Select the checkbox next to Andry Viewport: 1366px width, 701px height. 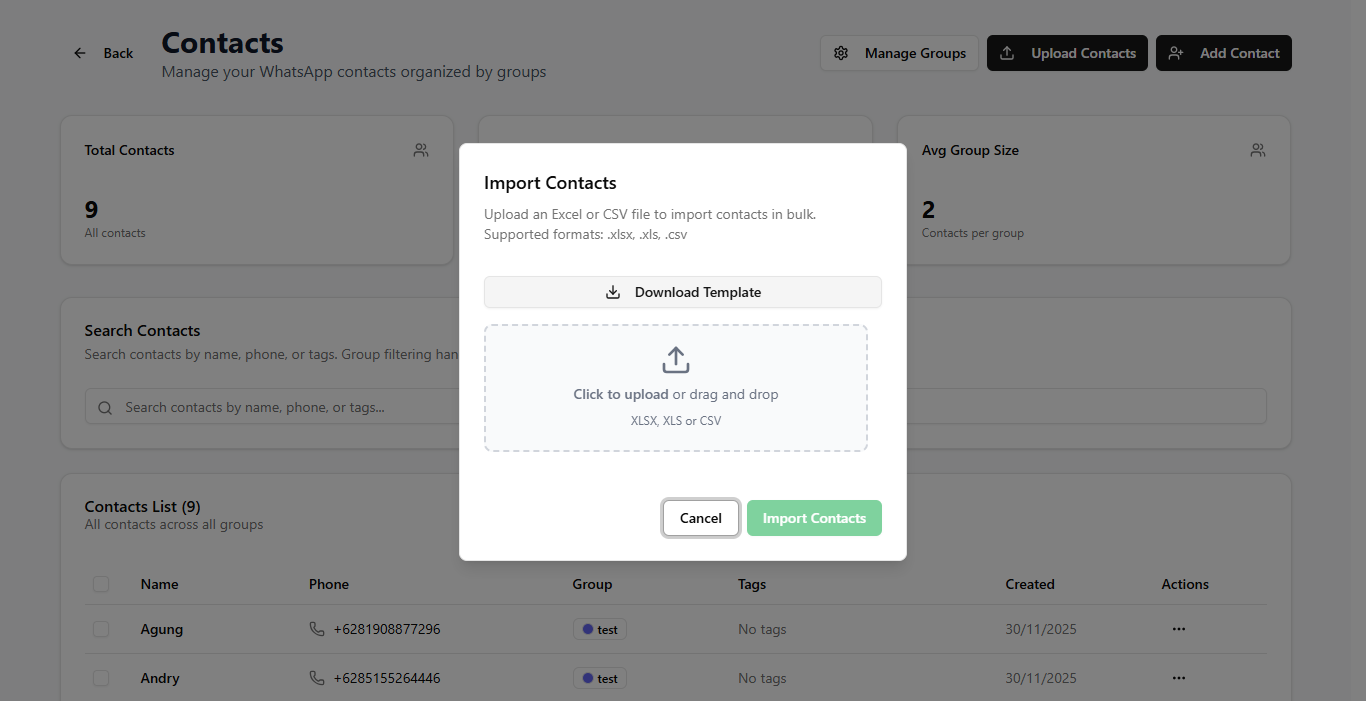point(101,678)
